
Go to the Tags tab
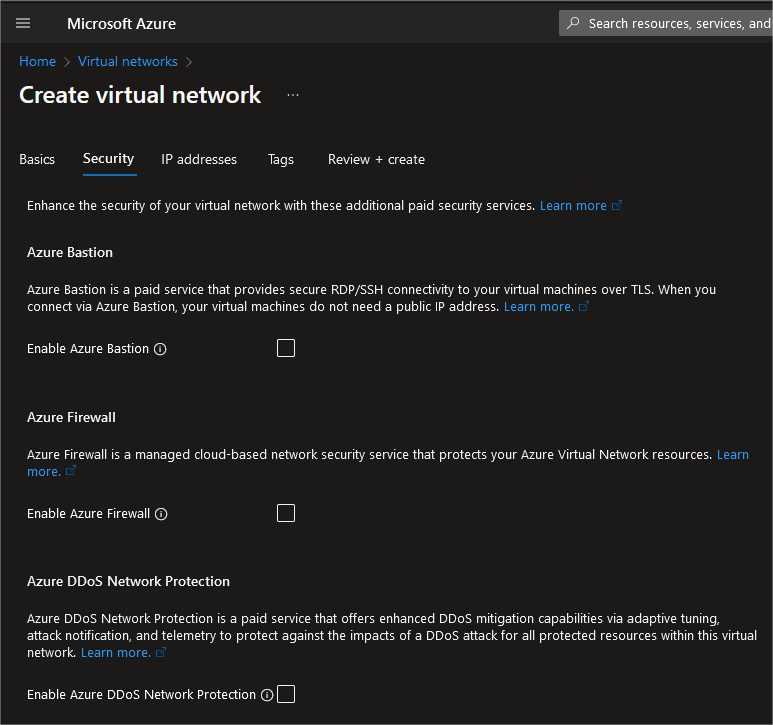click(x=281, y=159)
